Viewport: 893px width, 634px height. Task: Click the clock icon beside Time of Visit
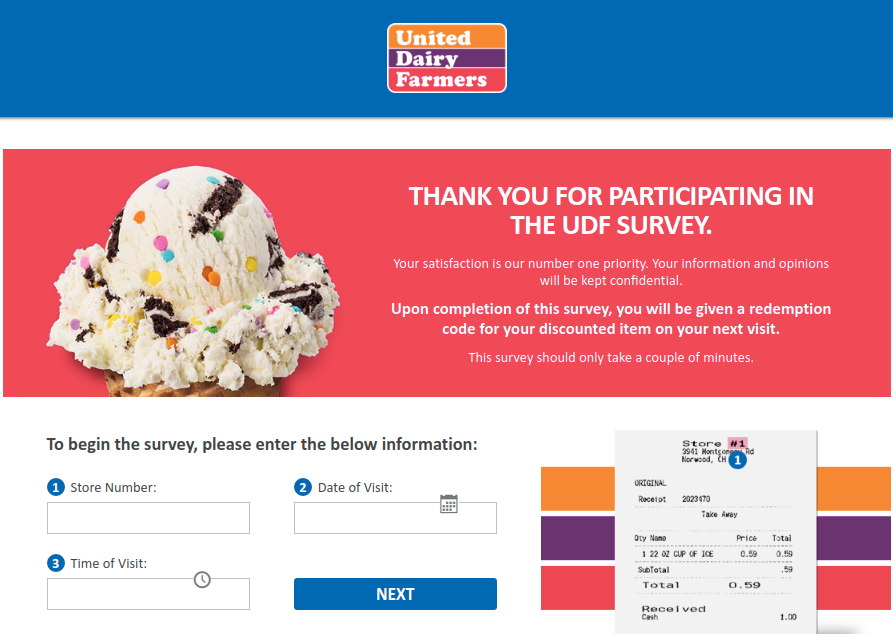click(201, 577)
